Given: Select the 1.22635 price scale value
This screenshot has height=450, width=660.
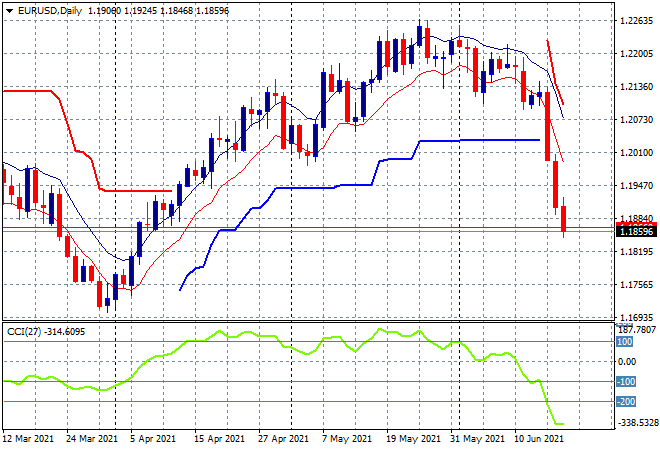Looking at the screenshot, I should click(636, 21).
